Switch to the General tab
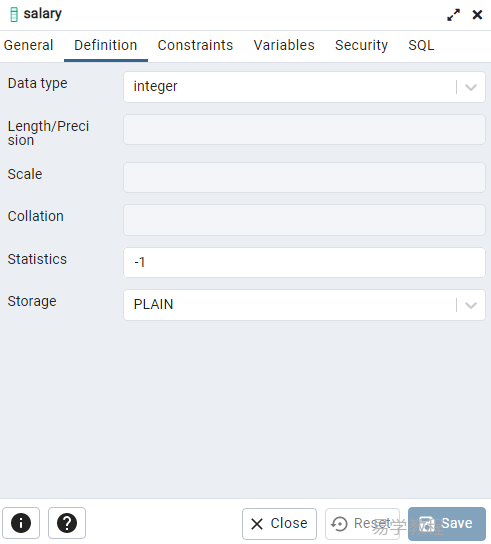The height and width of the screenshot is (544, 491). (x=28, y=45)
